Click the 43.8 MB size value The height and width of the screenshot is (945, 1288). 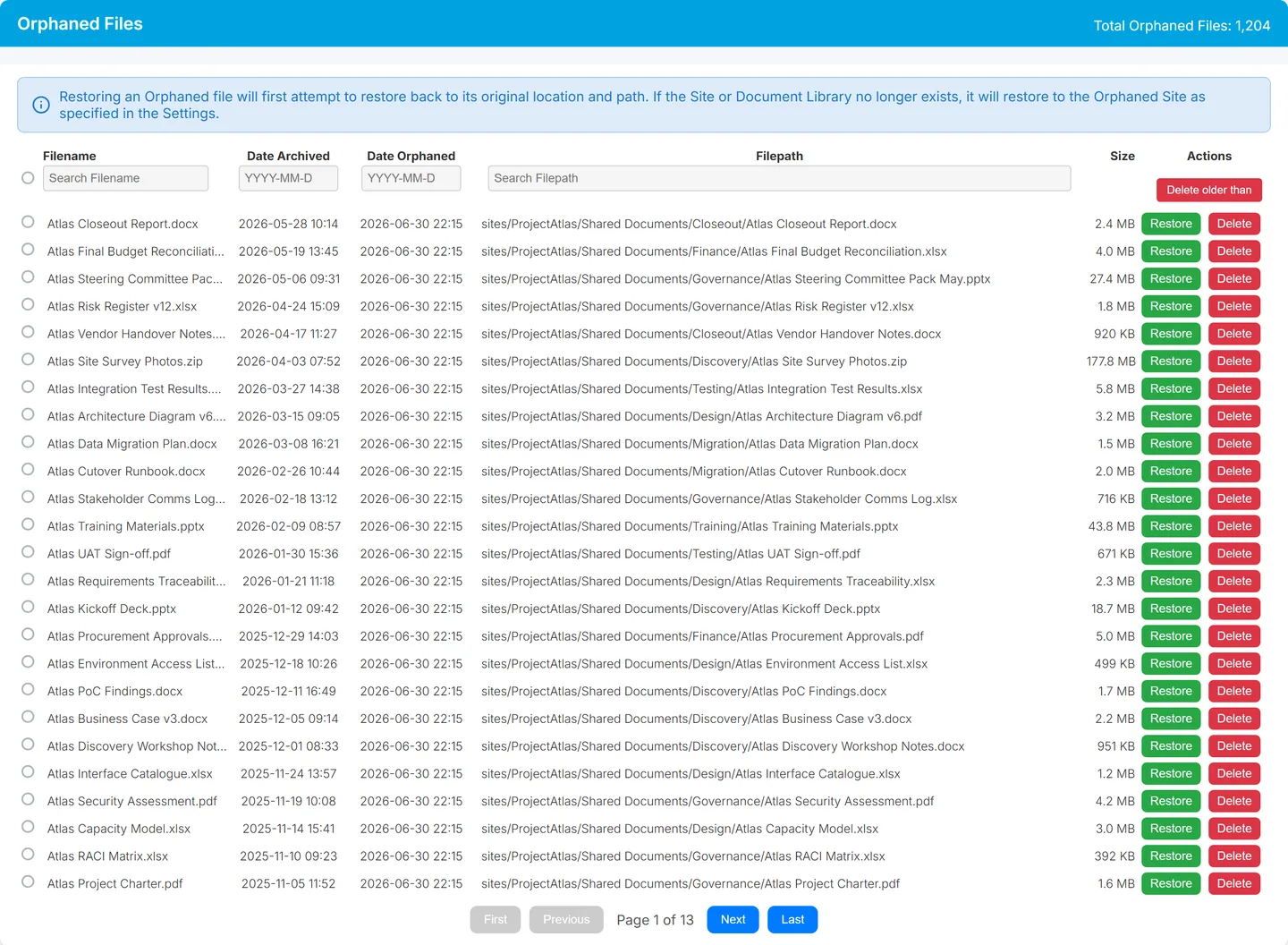(x=1112, y=526)
